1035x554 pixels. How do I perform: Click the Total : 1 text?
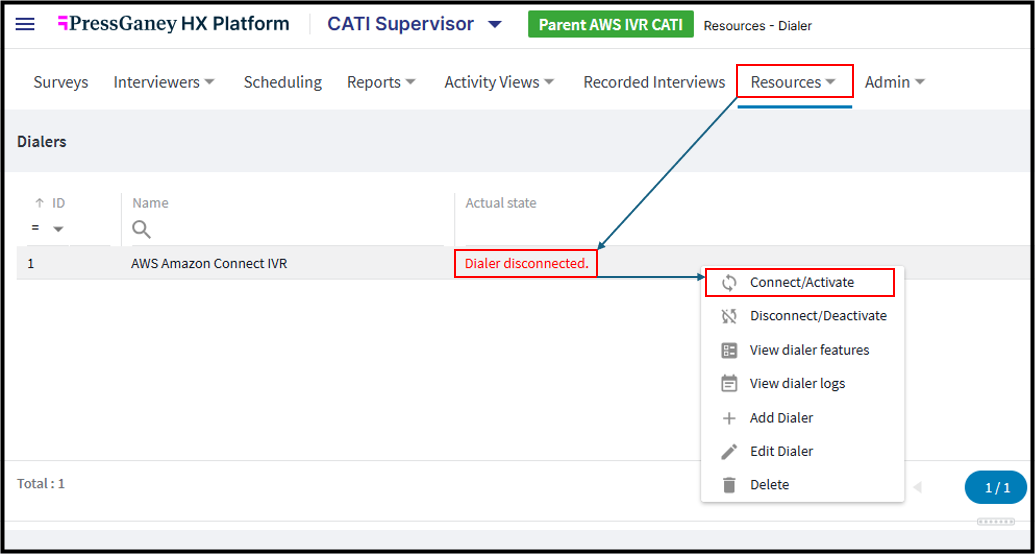coord(41,483)
